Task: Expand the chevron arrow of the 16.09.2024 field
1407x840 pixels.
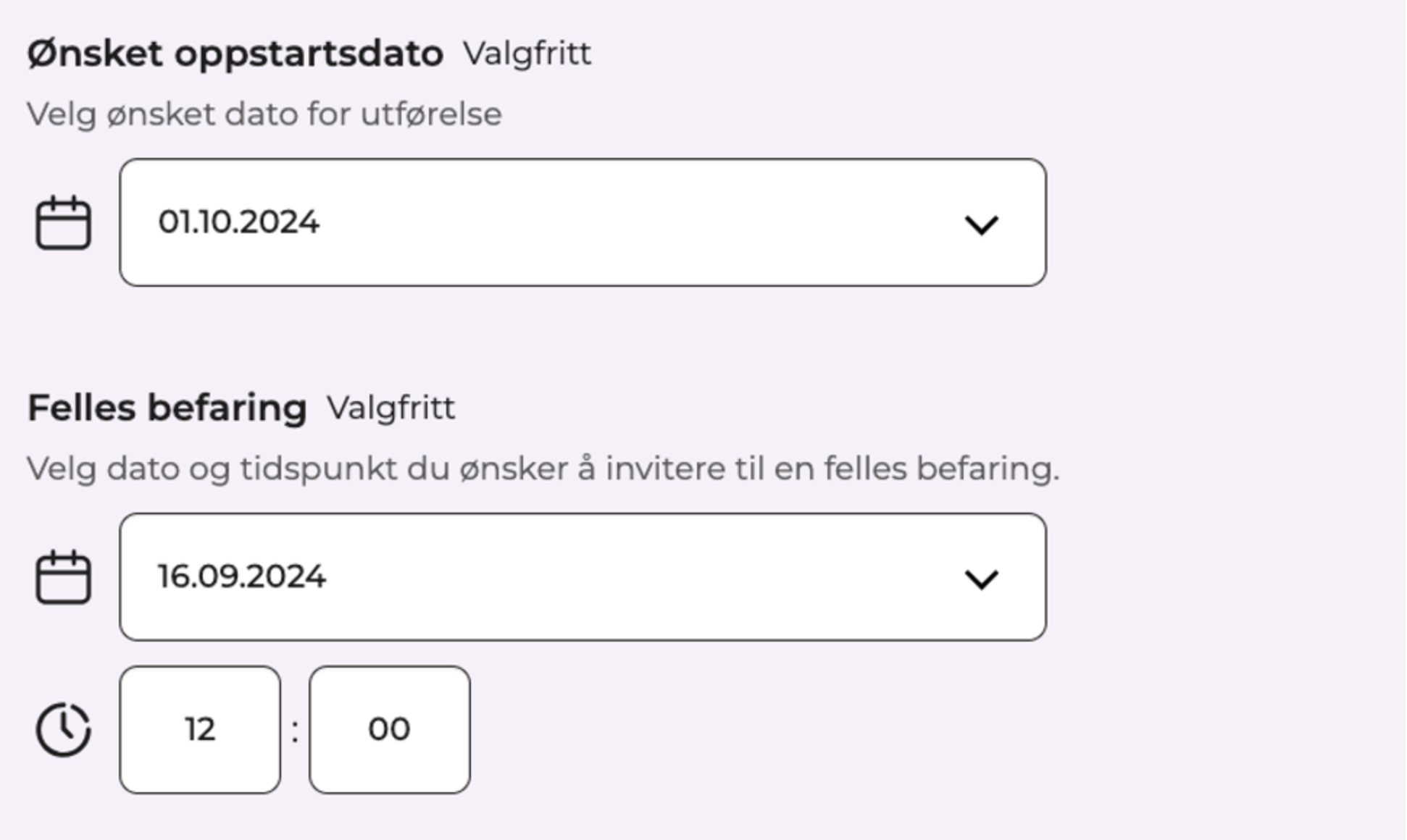Action: (x=982, y=579)
